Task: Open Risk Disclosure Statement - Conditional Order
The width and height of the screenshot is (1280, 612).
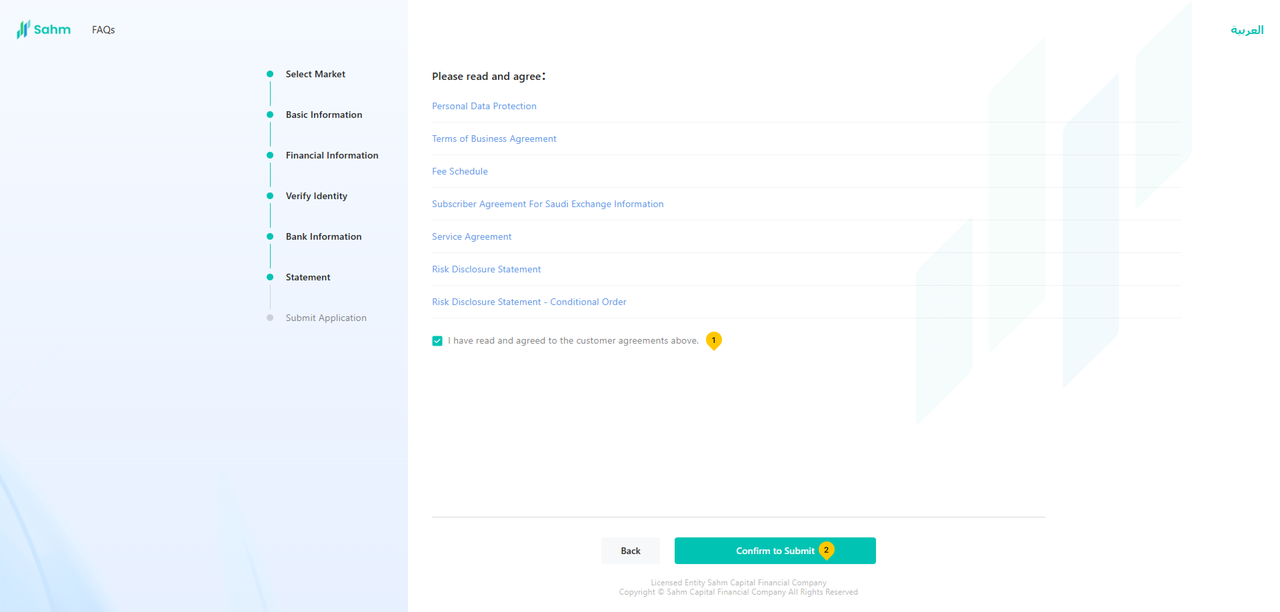Action: [529, 302]
